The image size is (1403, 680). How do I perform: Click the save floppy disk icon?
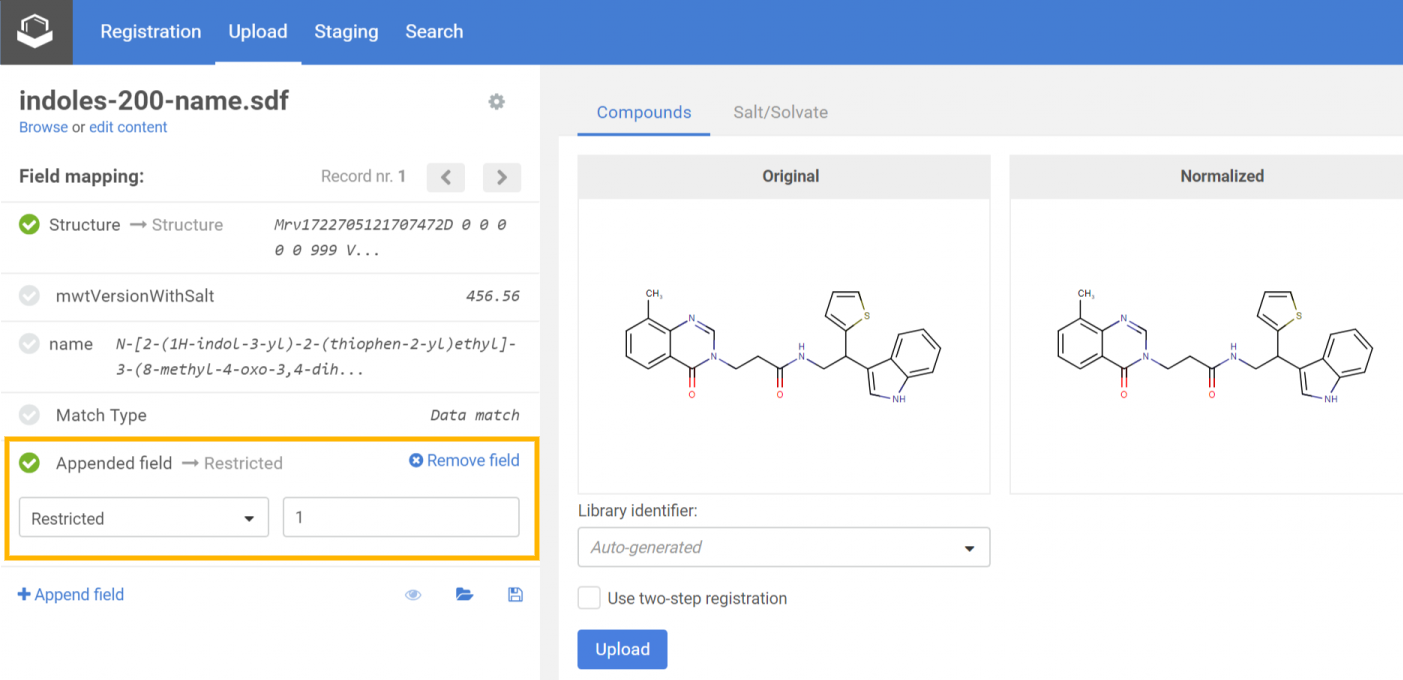pos(515,595)
